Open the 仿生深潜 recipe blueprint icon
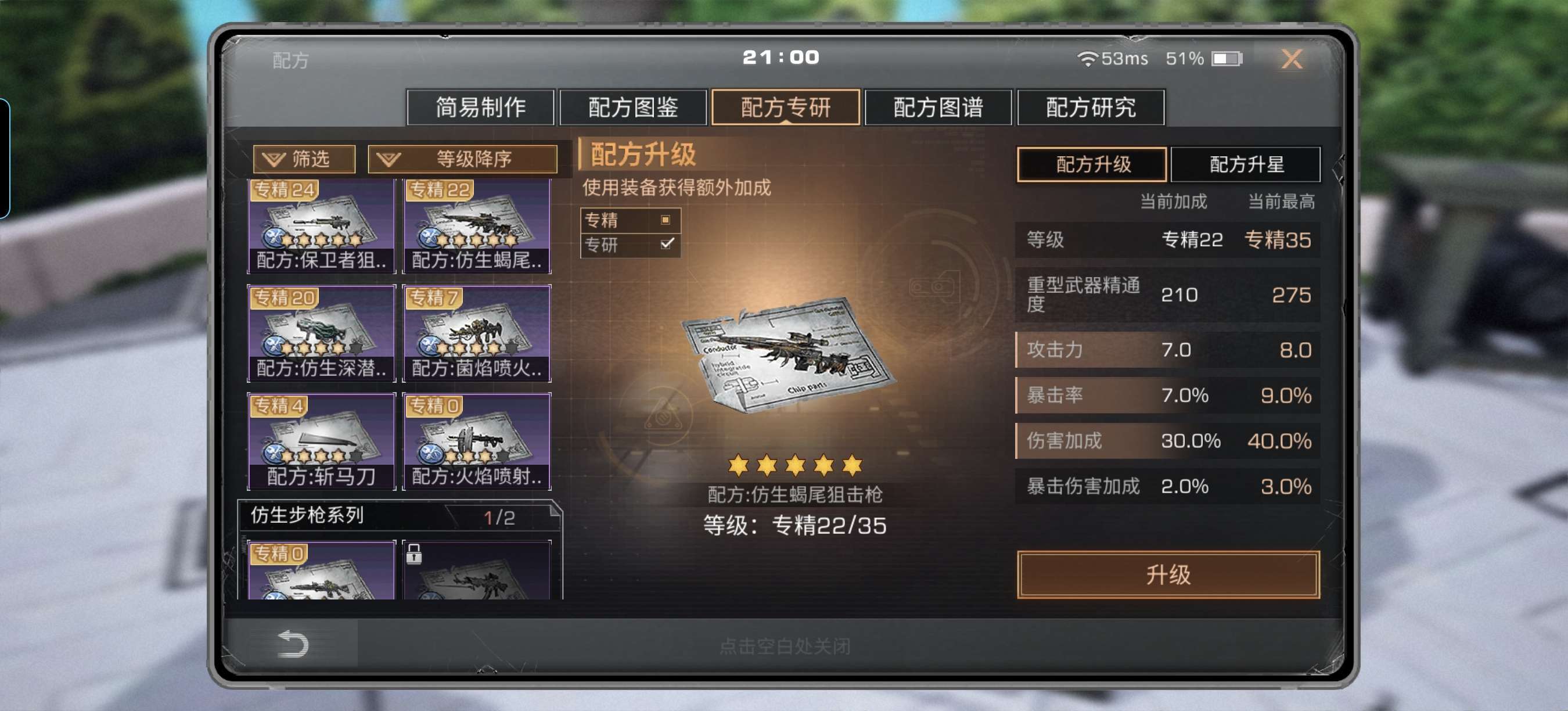Screen dimensions: 1568x711 pos(321,333)
